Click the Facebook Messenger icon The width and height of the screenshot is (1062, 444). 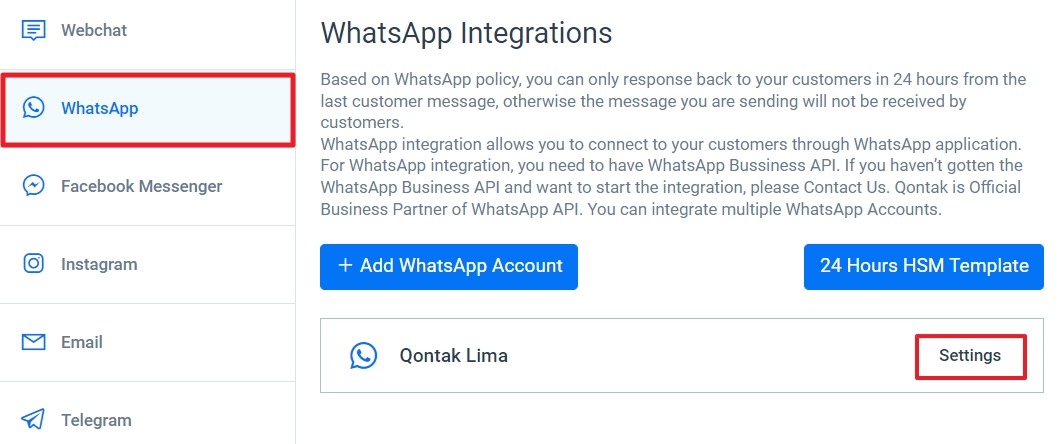tap(34, 186)
